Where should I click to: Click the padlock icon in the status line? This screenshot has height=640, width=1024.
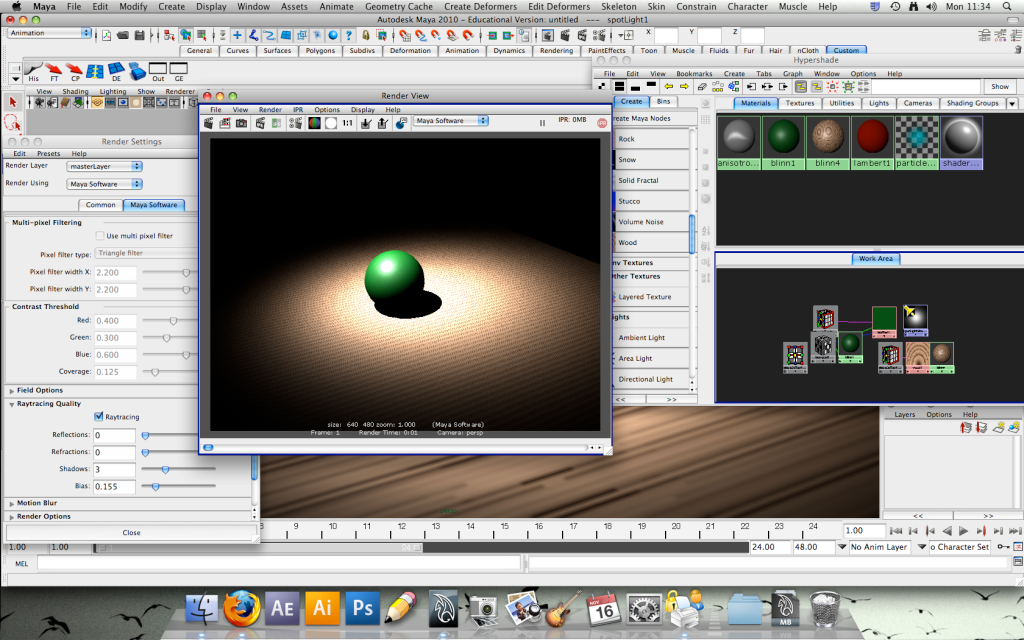tap(366, 35)
